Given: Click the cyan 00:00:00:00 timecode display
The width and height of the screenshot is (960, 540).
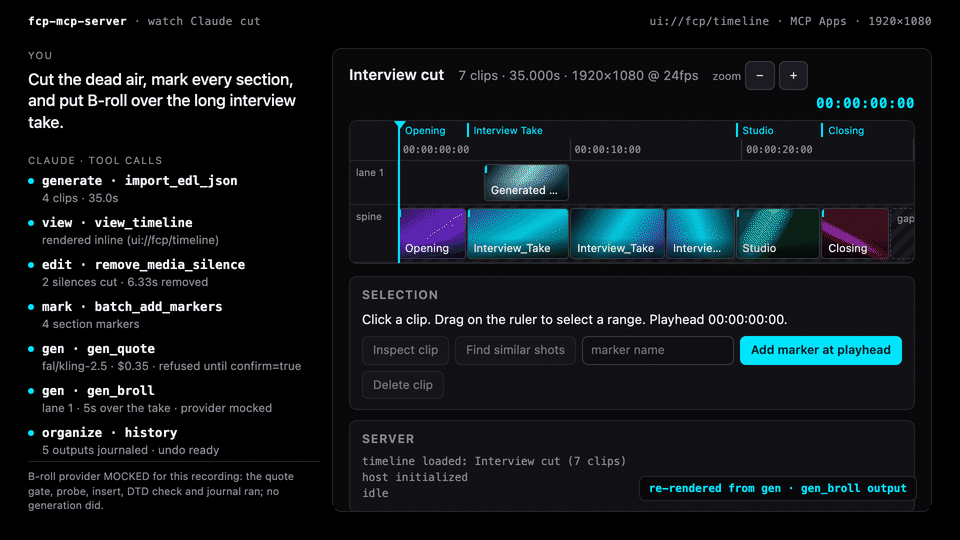Looking at the screenshot, I should point(864,103).
